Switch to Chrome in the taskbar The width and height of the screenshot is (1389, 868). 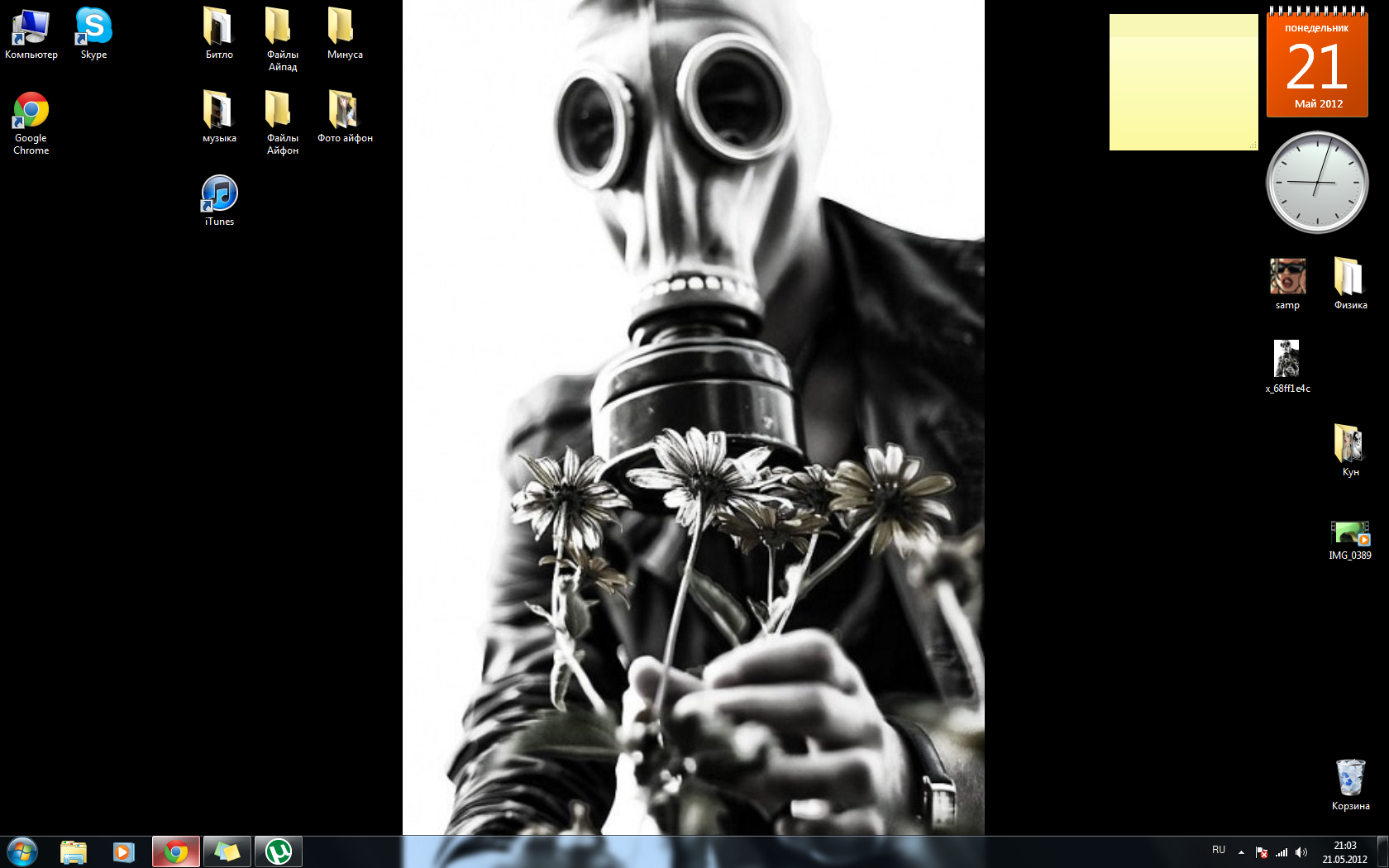pyautogui.click(x=175, y=851)
